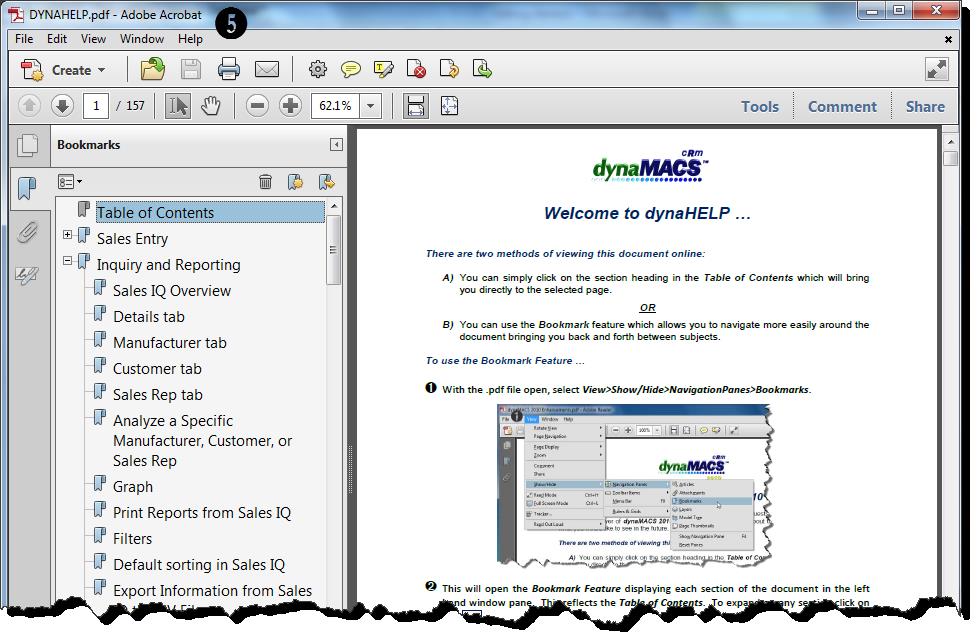Click the Save floppy disk icon
978x642 pixels.
pos(191,69)
